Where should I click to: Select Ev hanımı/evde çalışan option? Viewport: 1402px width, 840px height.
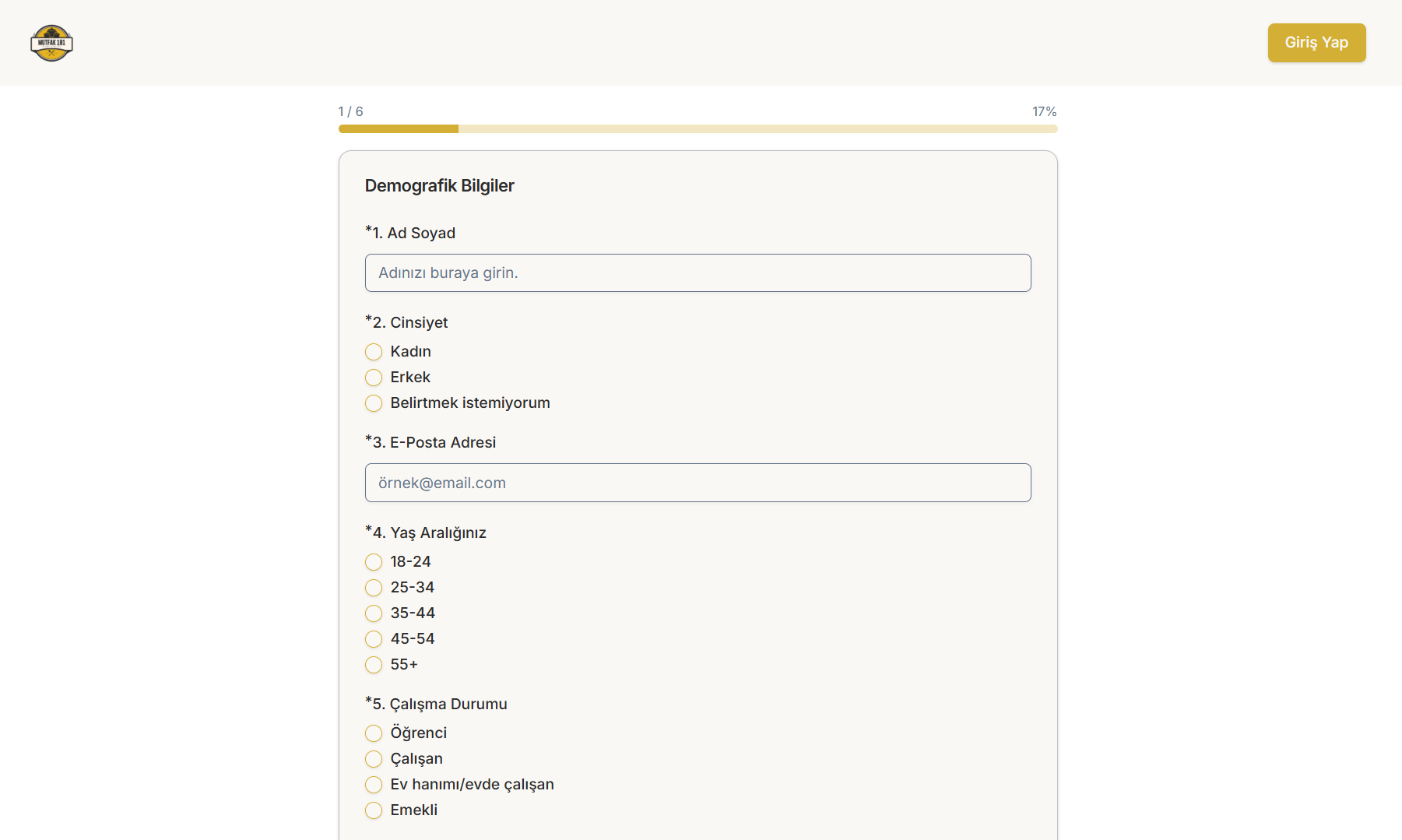point(374,785)
